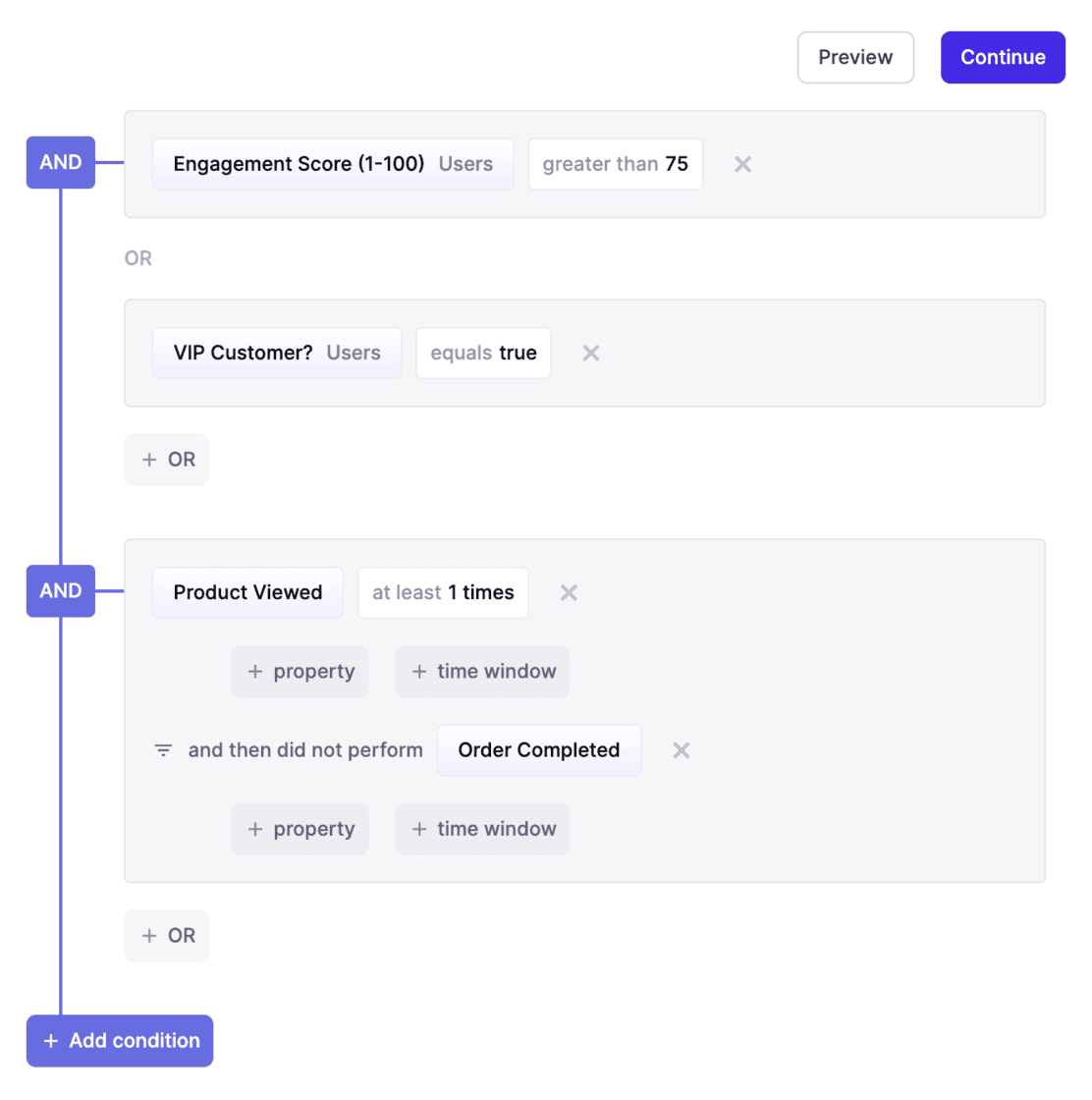Click the plus icon on the lower OR button
The width and height of the screenshot is (1092, 1100).
[149, 935]
